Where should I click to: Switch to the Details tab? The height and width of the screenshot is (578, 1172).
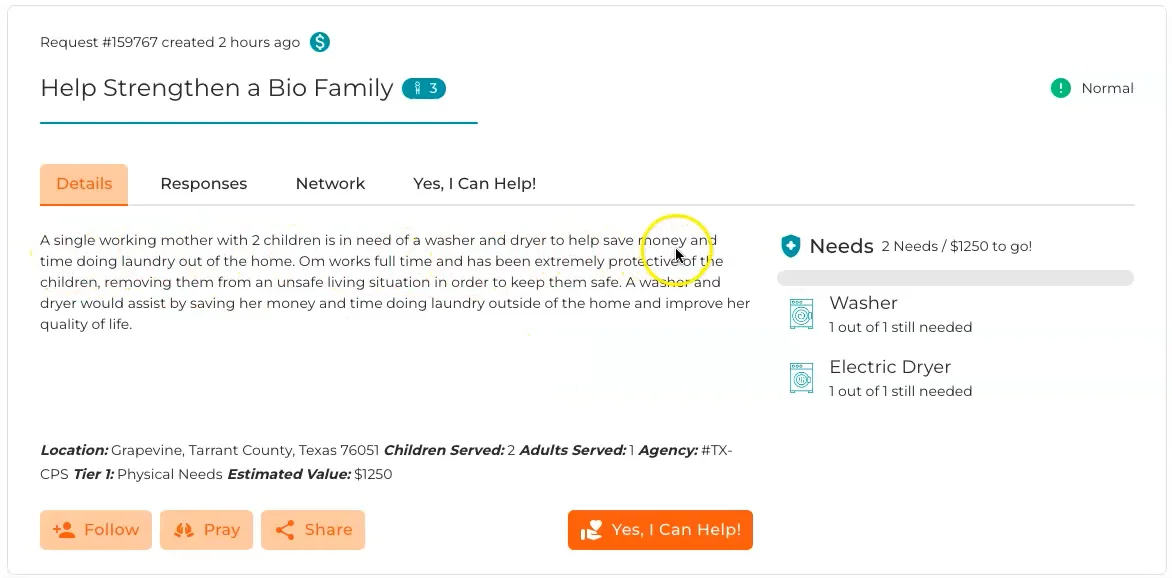tap(84, 184)
